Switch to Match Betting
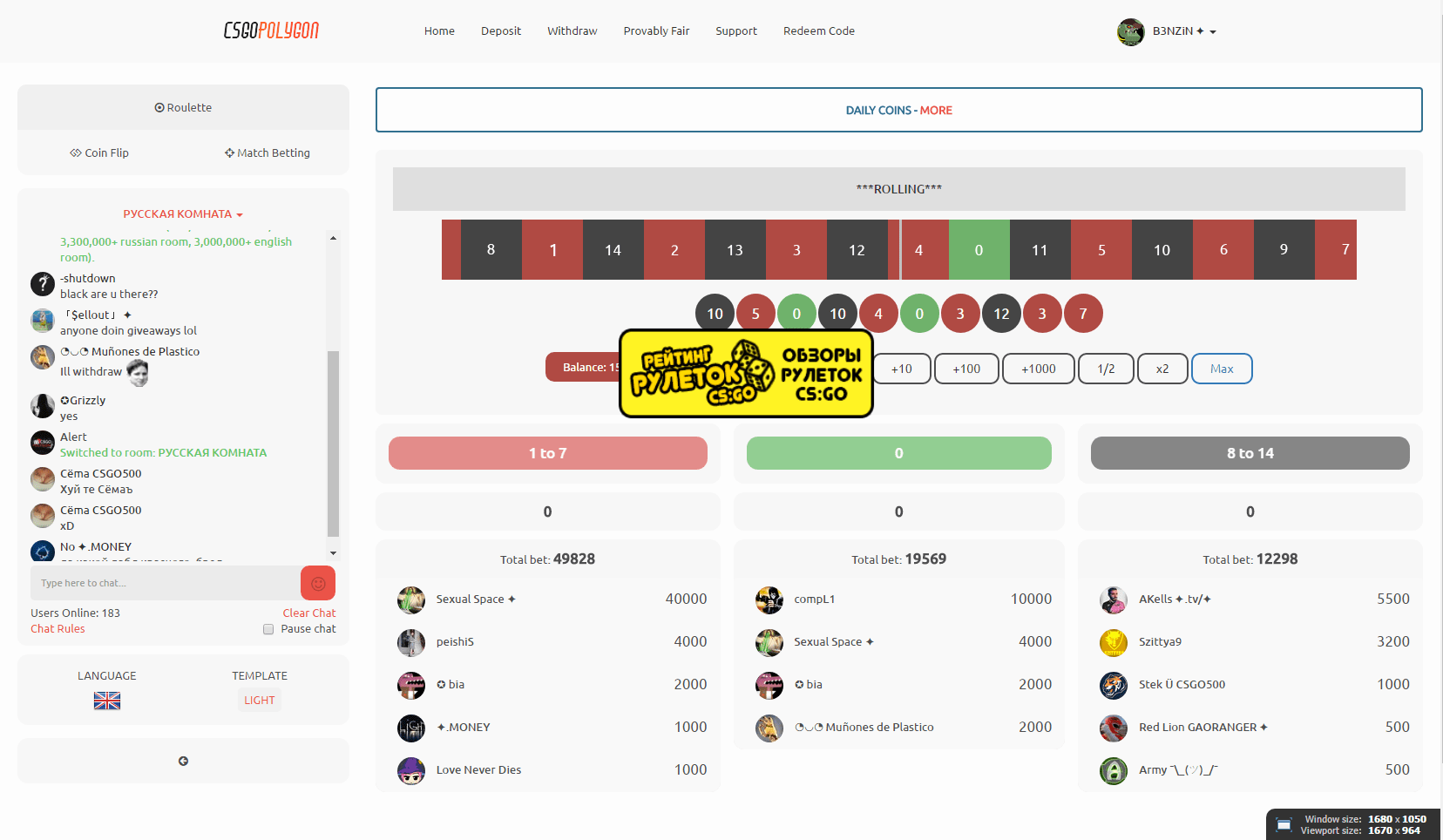The image size is (1443, 840). (268, 152)
